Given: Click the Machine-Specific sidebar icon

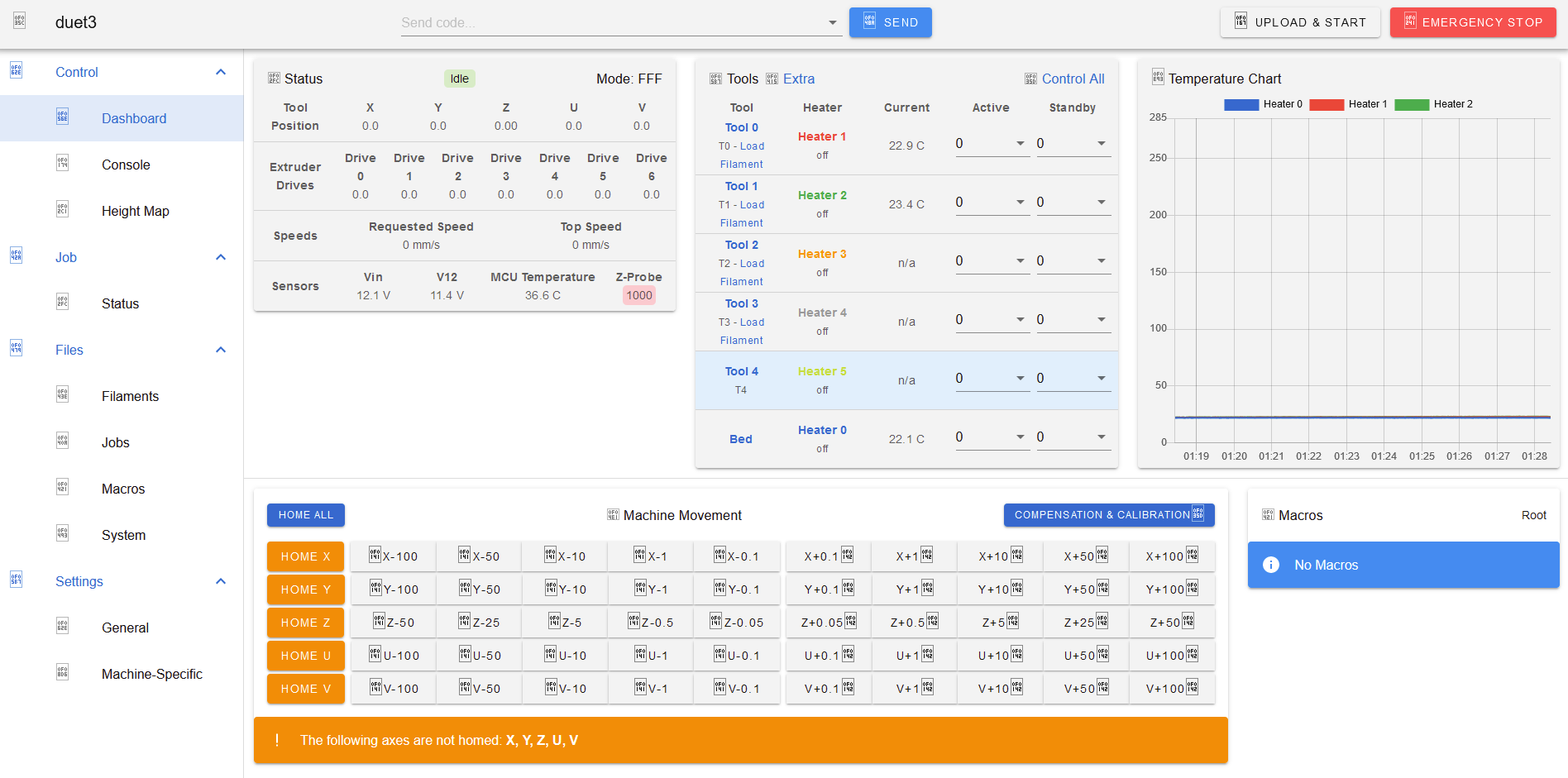Looking at the screenshot, I should point(62,672).
